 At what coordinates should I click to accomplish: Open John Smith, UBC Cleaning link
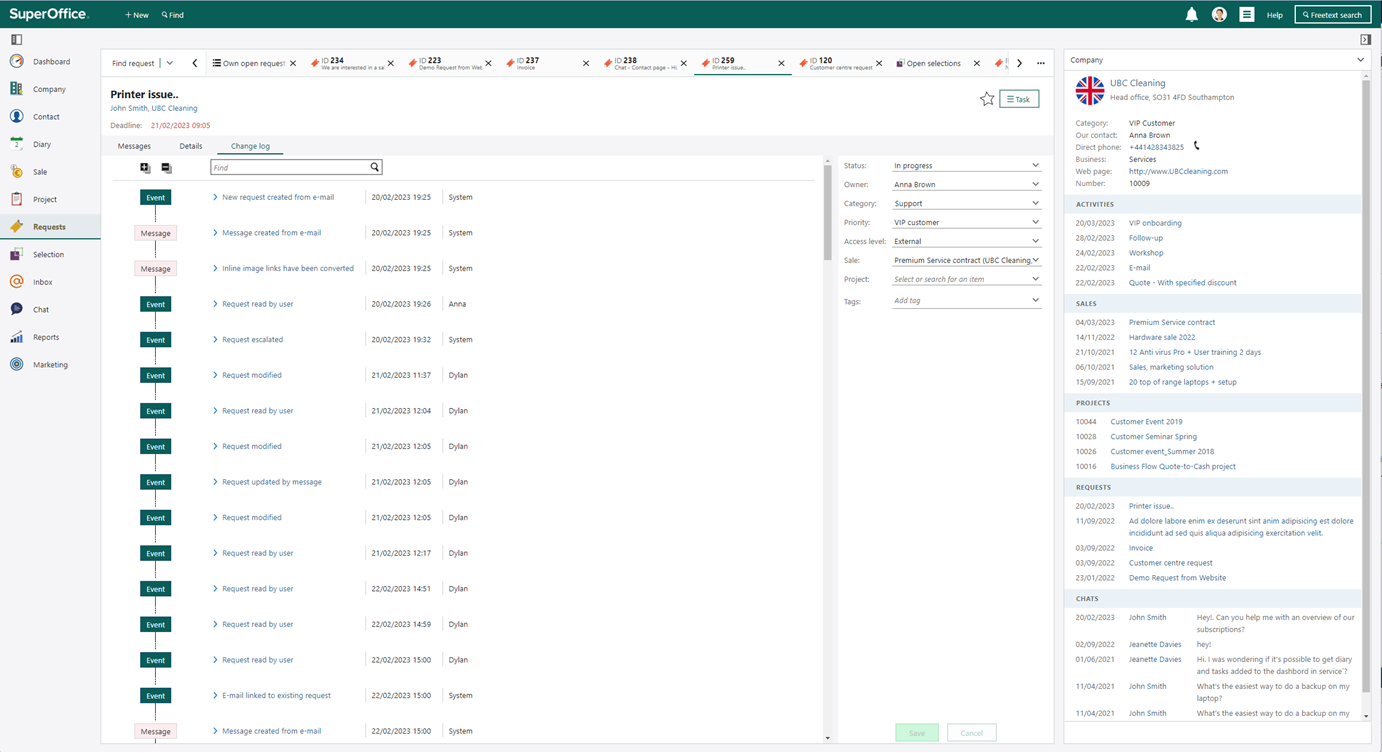coord(154,108)
